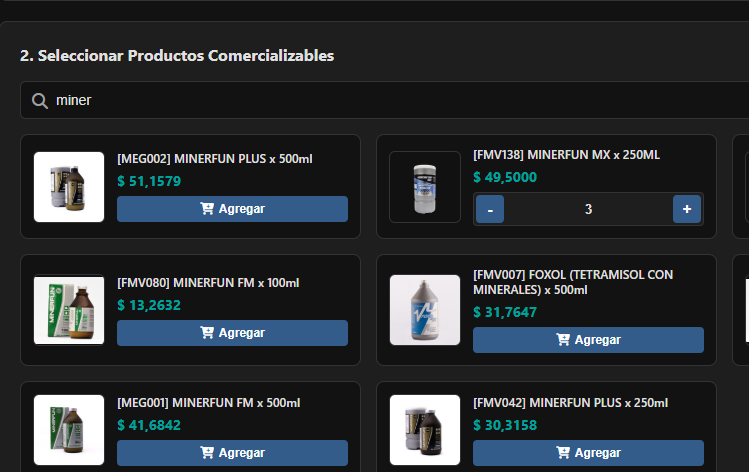Image resolution: width=749 pixels, height=472 pixels.
Task: Focus the product search field containing "miner"
Action: 385,100
